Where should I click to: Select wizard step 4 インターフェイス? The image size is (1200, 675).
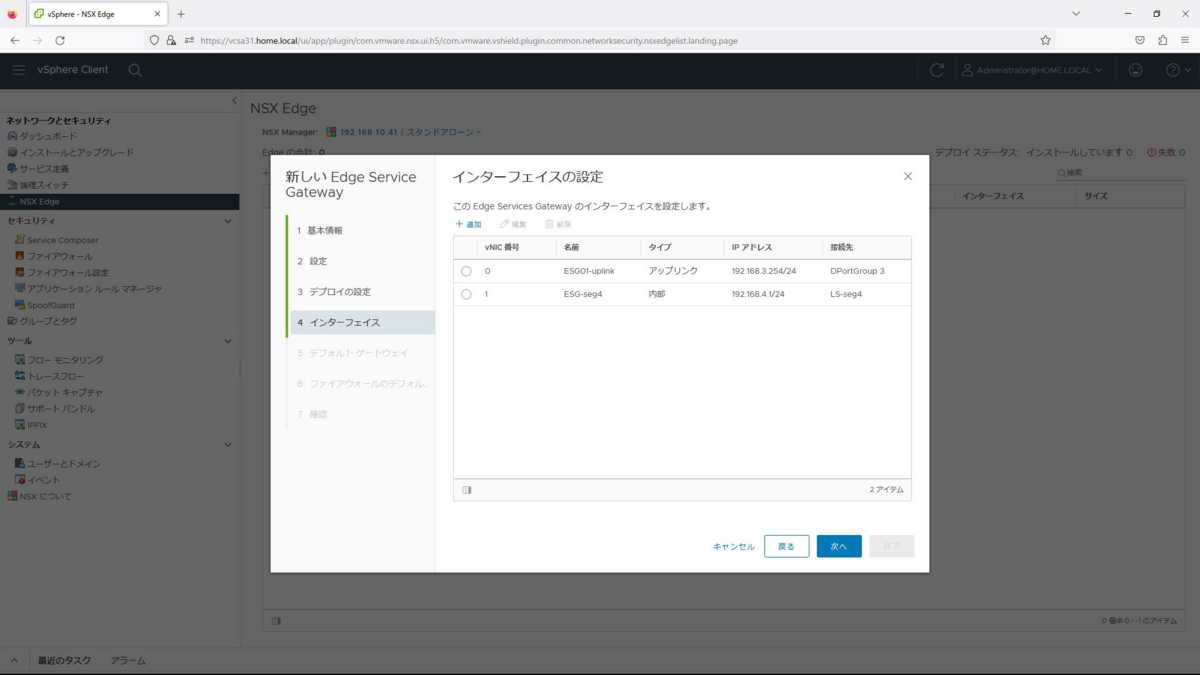362,323
